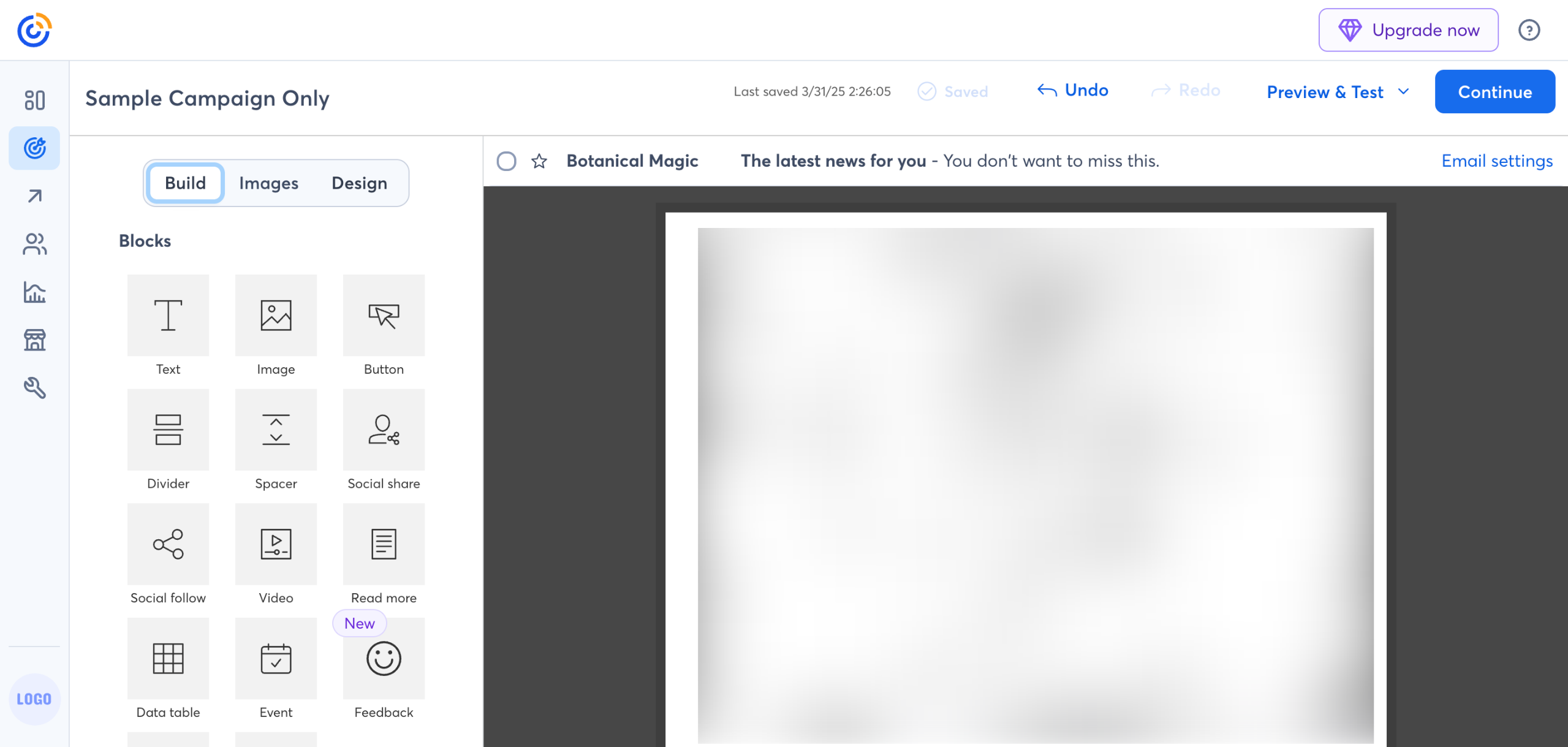Click the help question mark icon

click(1529, 30)
